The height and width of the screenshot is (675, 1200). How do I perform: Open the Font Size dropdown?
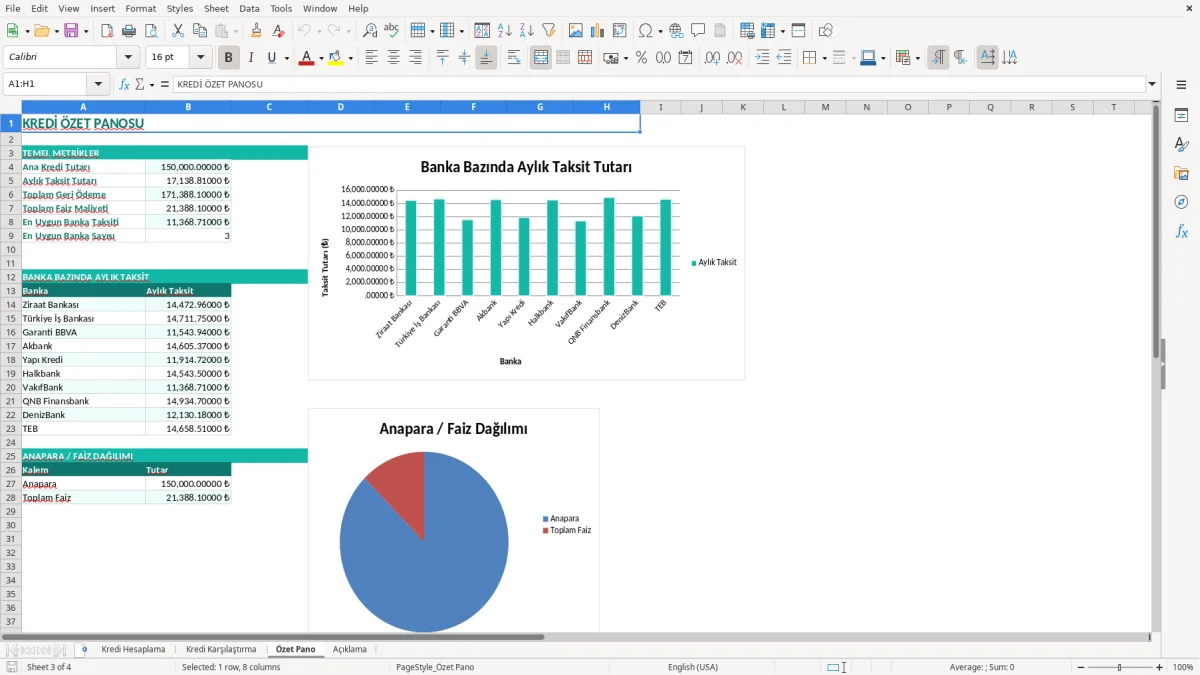pyautogui.click(x=200, y=58)
